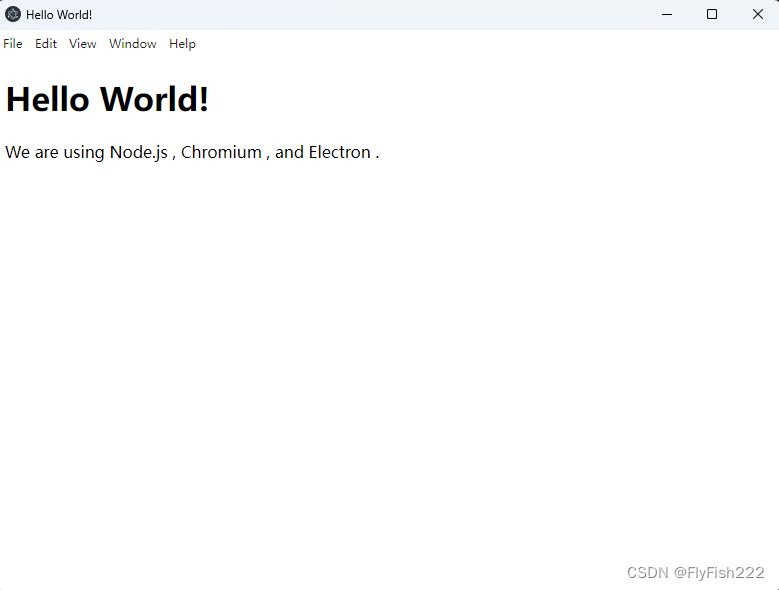Click the 'We are using Node.js' paragraph
The height and width of the screenshot is (590, 779).
pos(192,152)
